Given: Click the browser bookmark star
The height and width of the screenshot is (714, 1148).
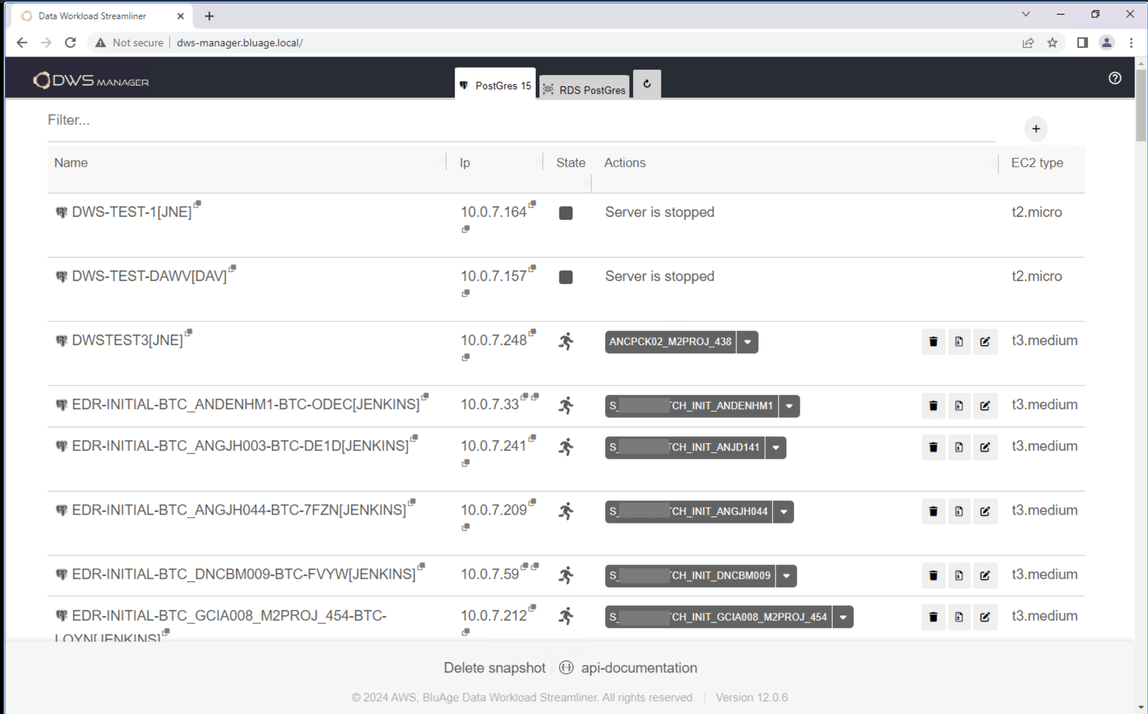Looking at the screenshot, I should pyautogui.click(x=1051, y=43).
